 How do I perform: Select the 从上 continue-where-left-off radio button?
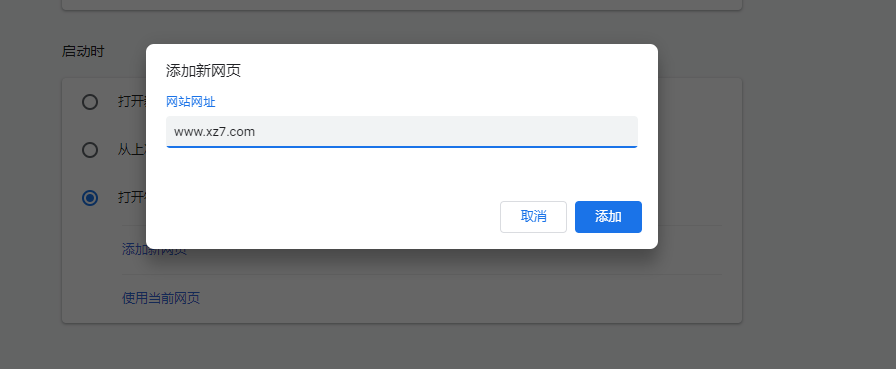(x=90, y=150)
